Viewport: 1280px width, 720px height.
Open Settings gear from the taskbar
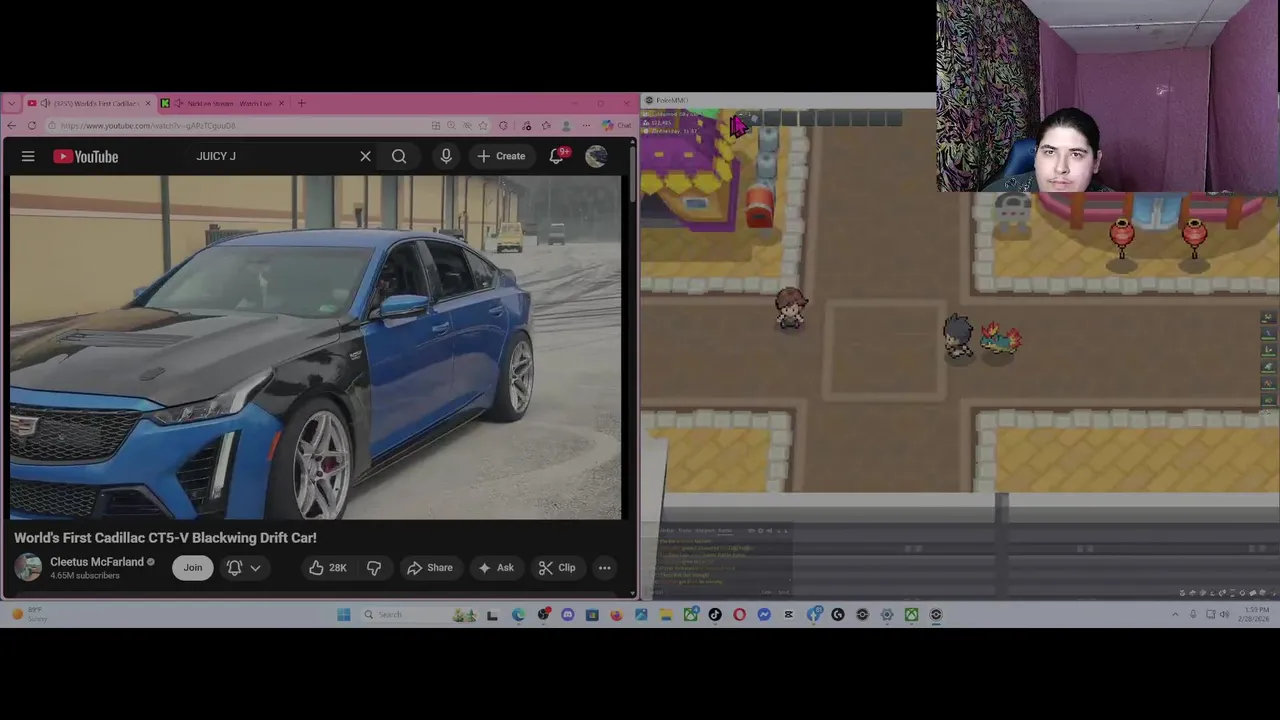887,614
